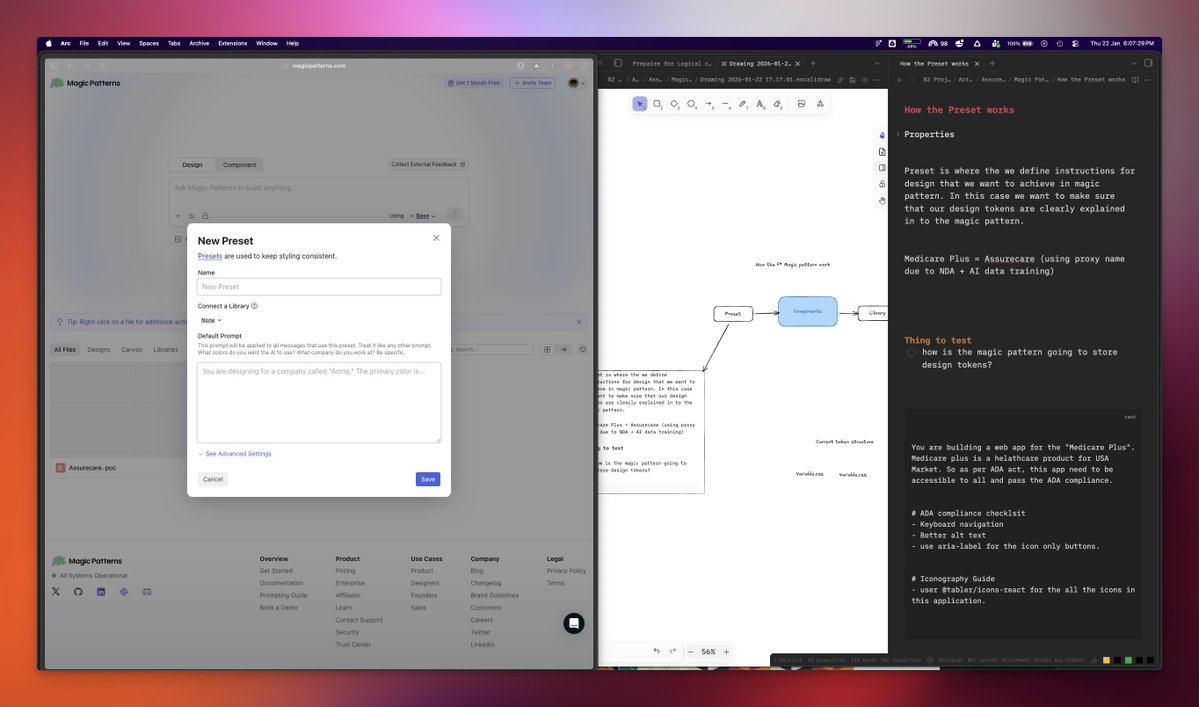Click the file export icon in side strip
Image resolution: width=1199 pixels, height=707 pixels.
coord(882,151)
